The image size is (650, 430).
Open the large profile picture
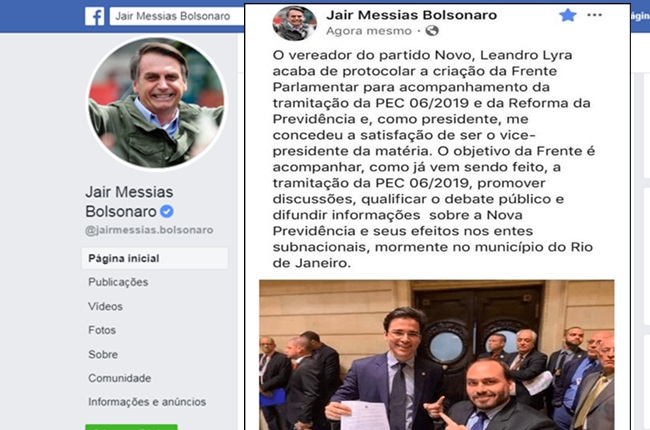tap(157, 103)
